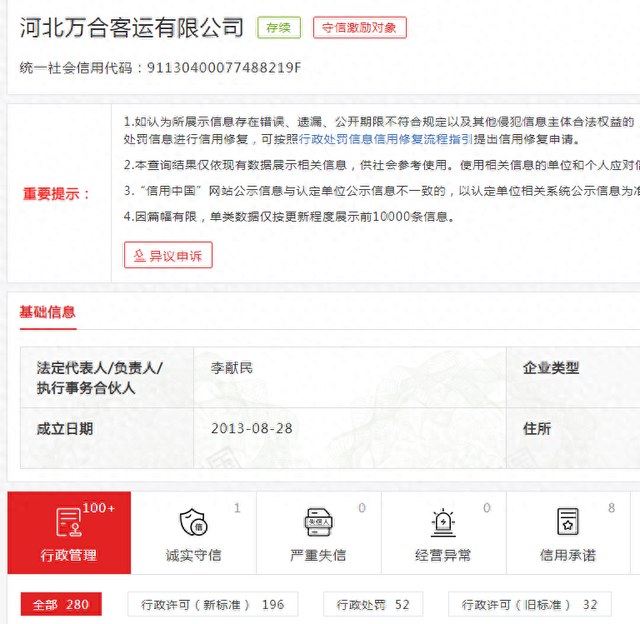
Task: Click the 信用承诺 certificate icon
Action: coord(568,522)
